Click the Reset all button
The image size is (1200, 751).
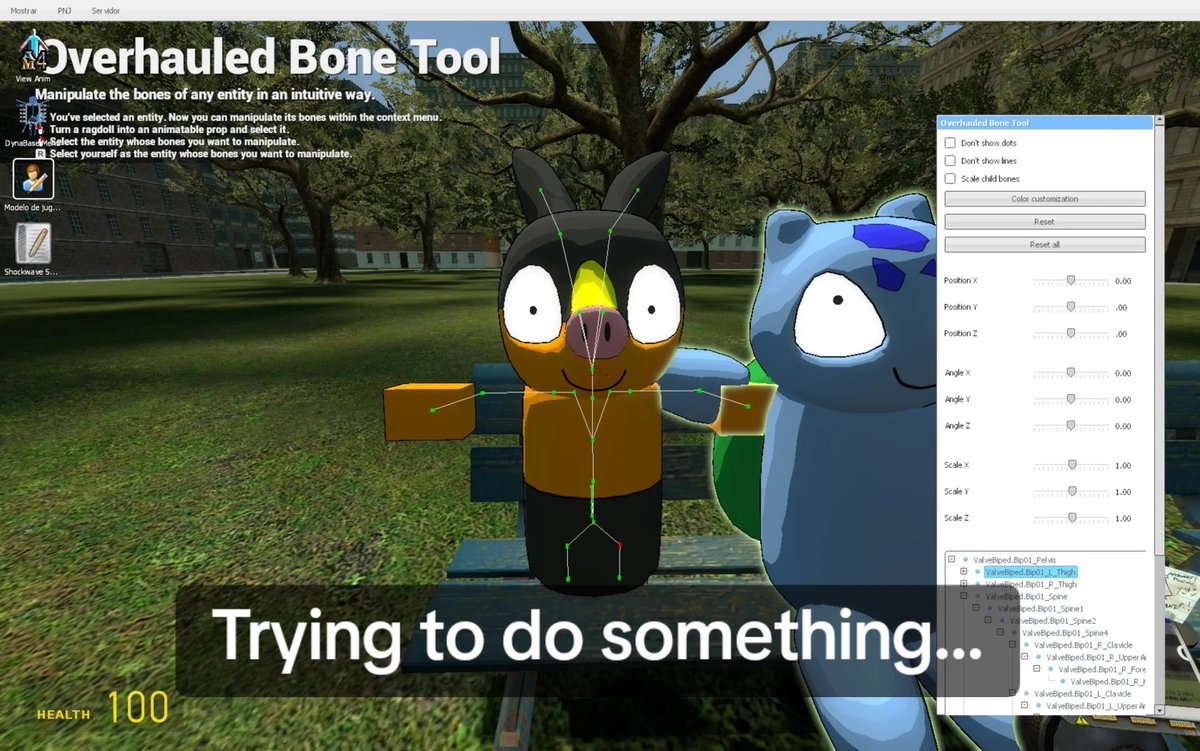point(1045,245)
